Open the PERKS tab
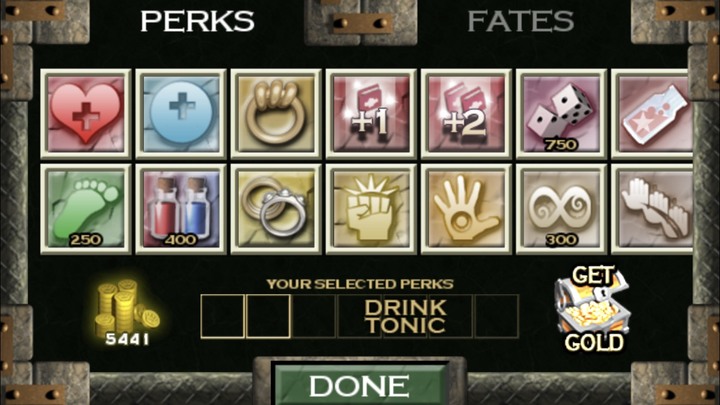Viewport: 720px width, 405px height. point(197,21)
